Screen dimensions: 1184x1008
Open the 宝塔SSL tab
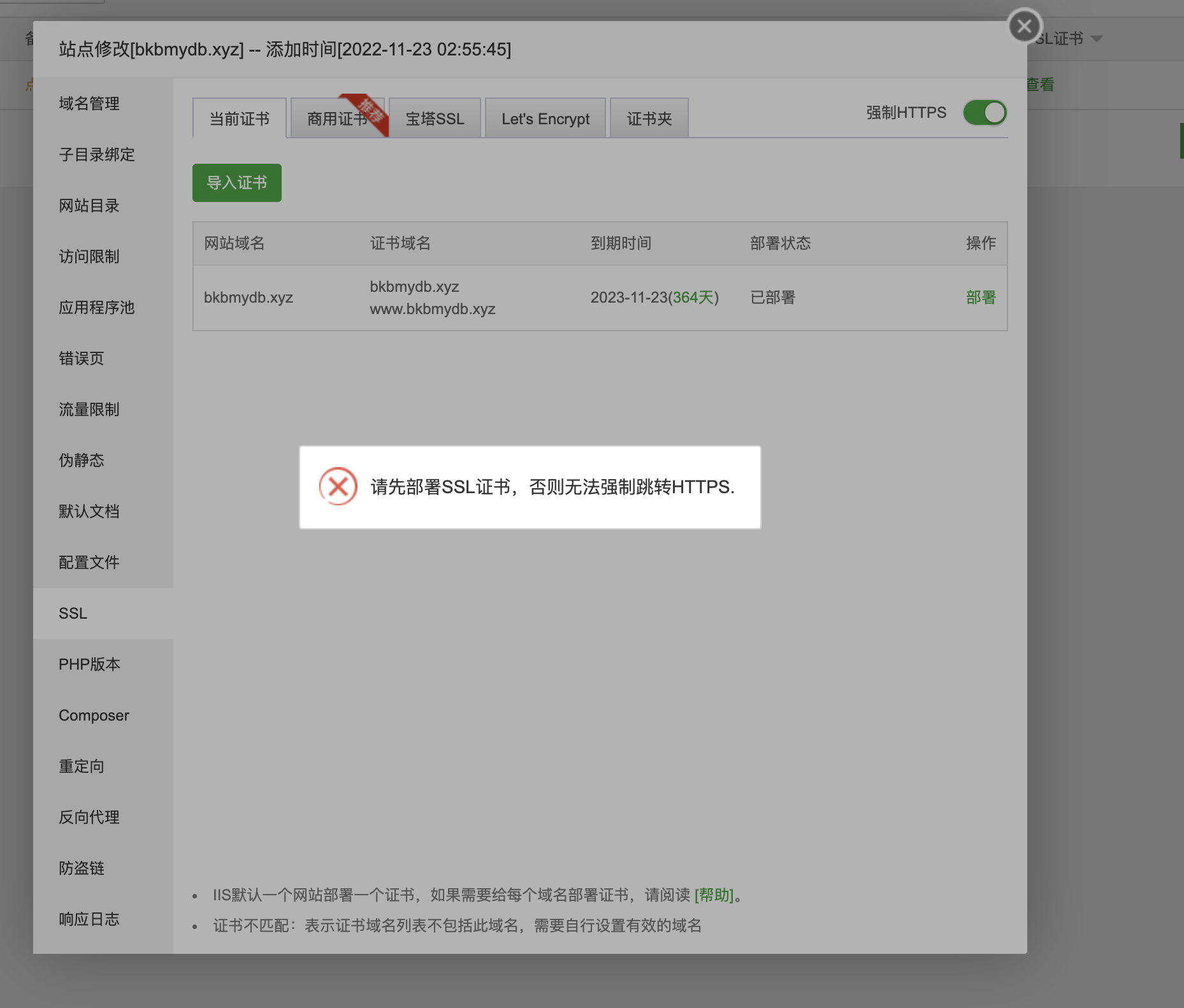435,119
